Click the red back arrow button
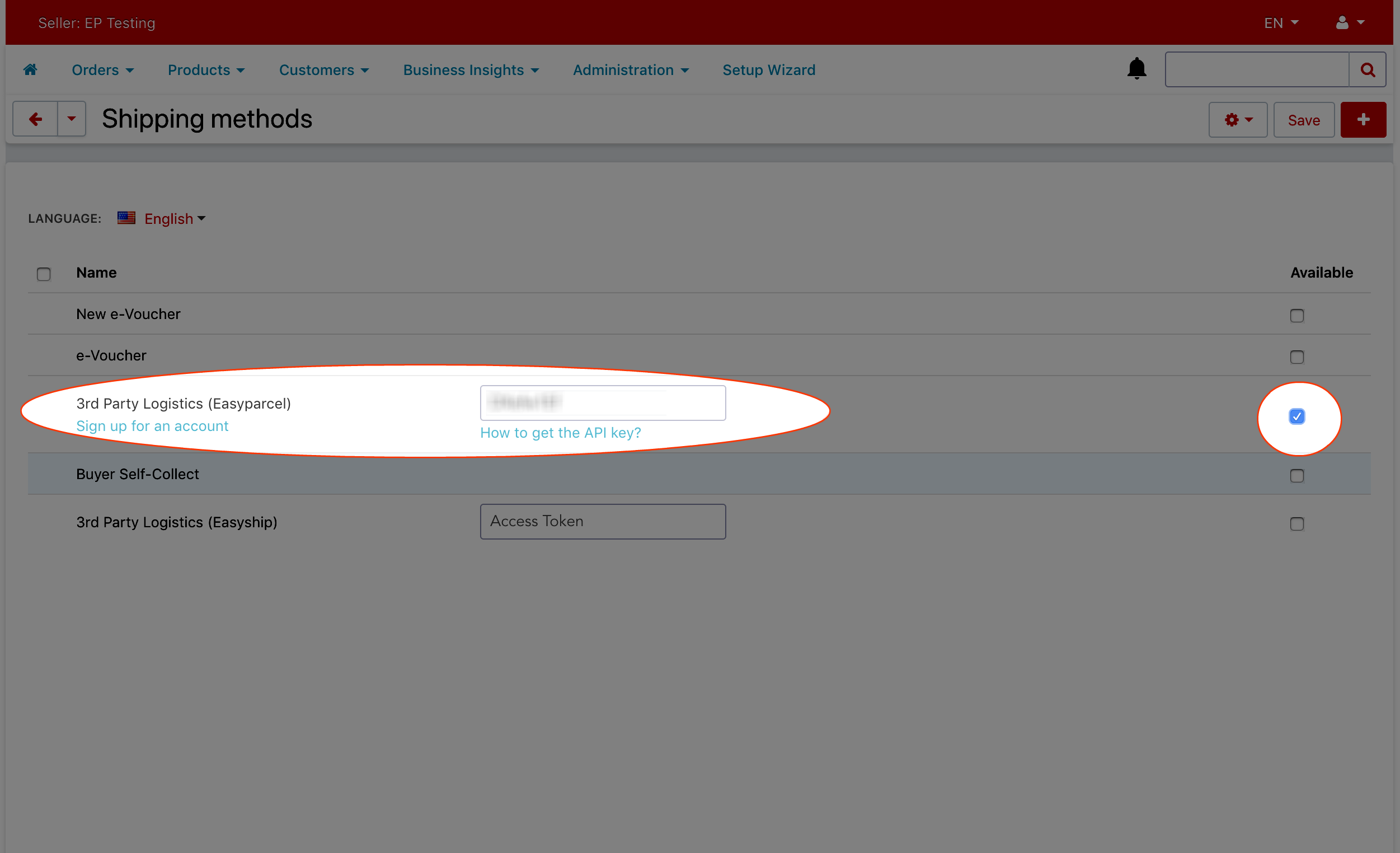1400x853 pixels. [35, 119]
